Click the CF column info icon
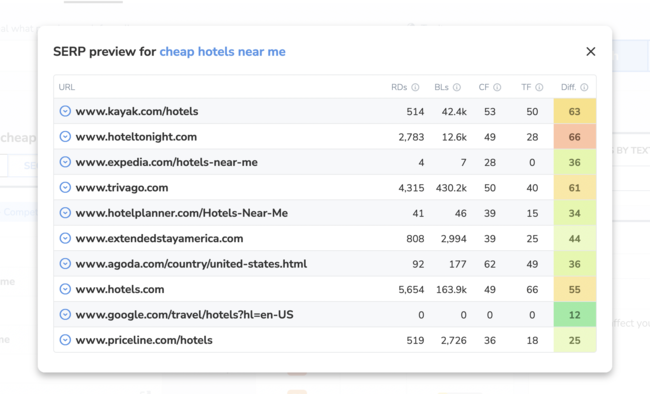Screen dimensions: 650x394 497,87
